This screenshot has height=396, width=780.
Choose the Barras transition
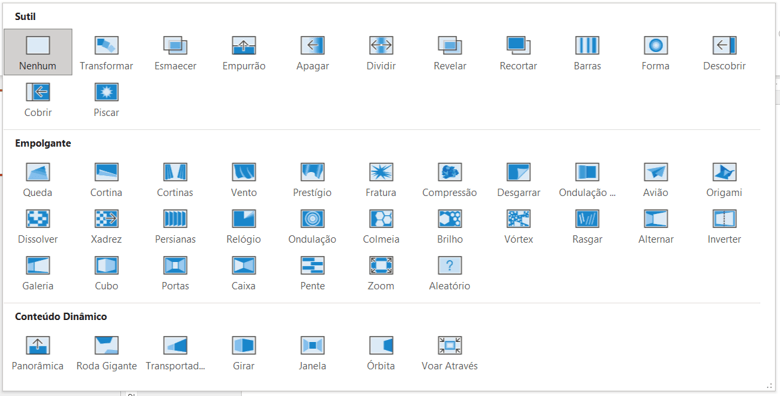point(587,52)
